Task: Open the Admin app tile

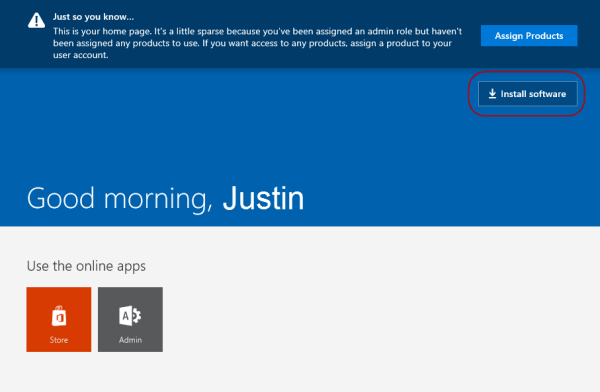Action: click(x=130, y=319)
